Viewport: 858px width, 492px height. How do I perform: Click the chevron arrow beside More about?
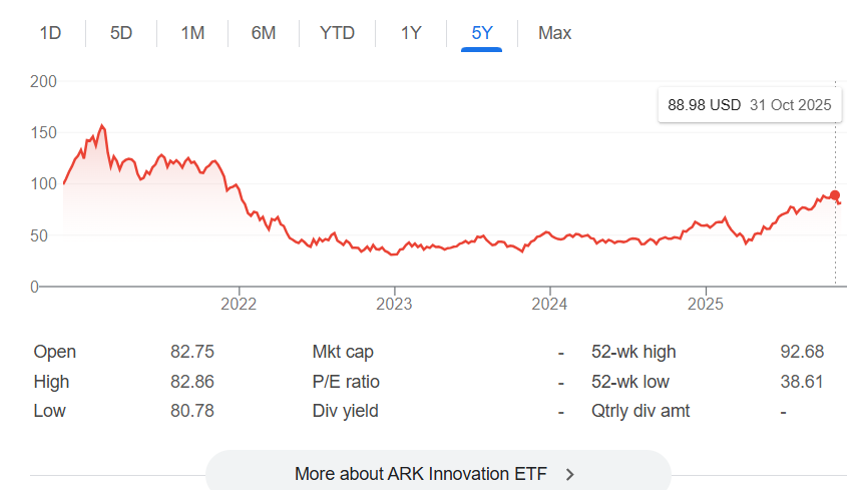tap(570, 474)
